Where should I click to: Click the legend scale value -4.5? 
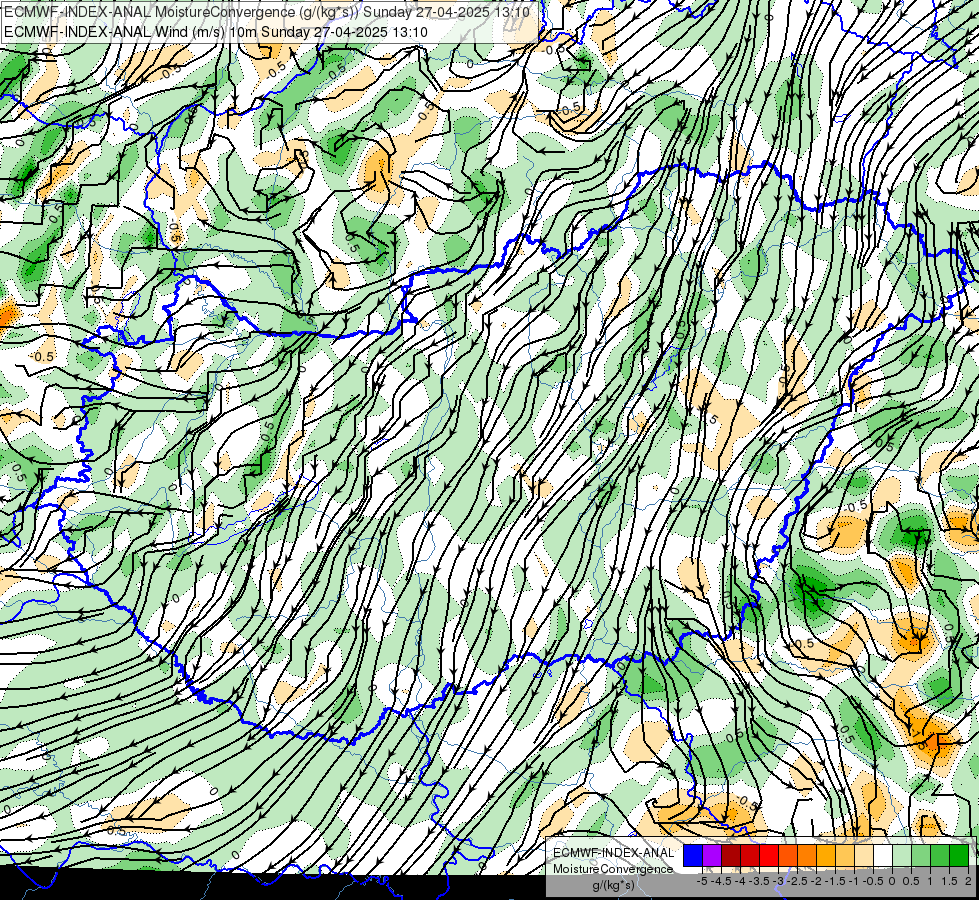point(721,881)
